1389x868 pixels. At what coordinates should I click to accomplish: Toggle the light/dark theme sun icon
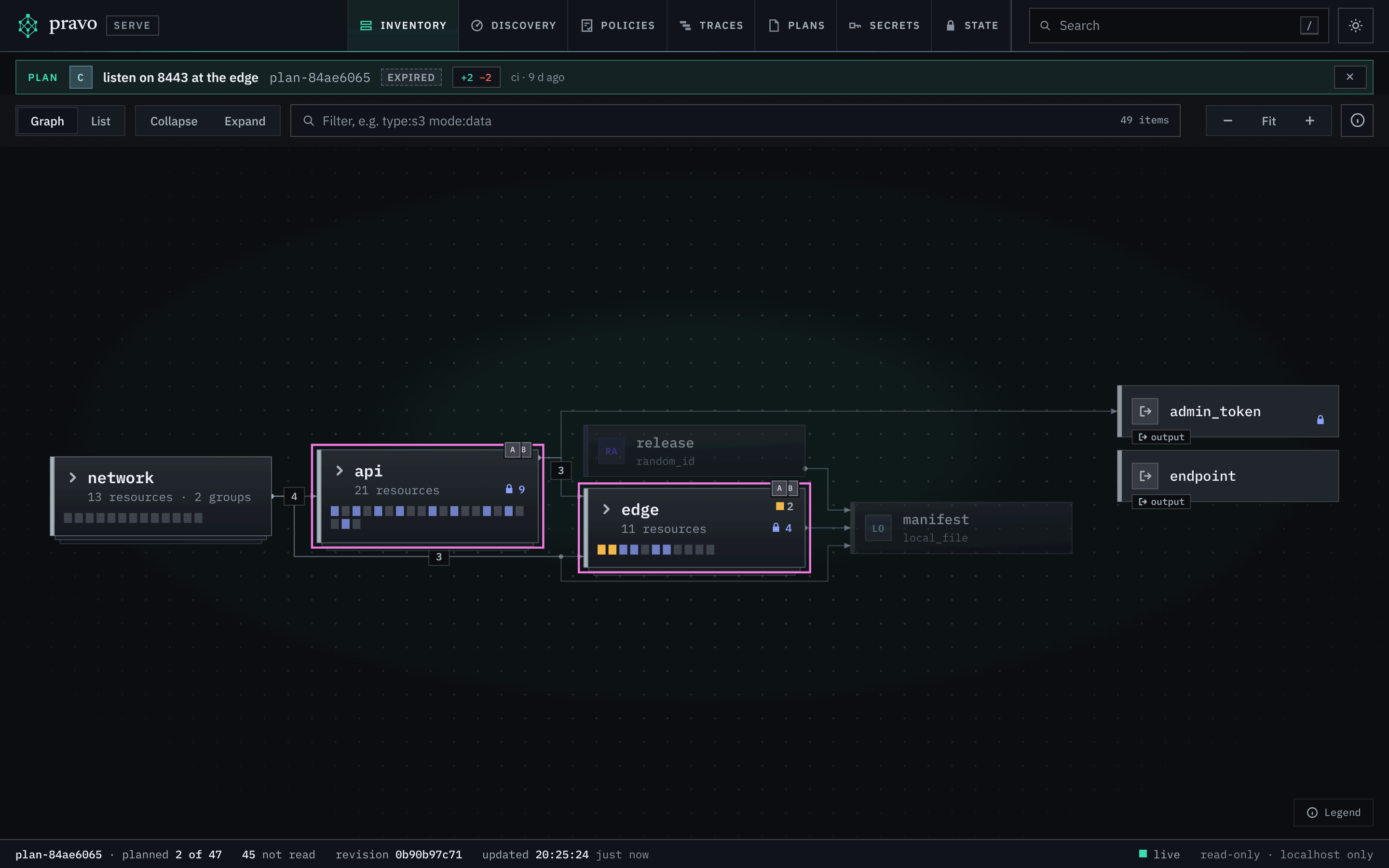1355,25
